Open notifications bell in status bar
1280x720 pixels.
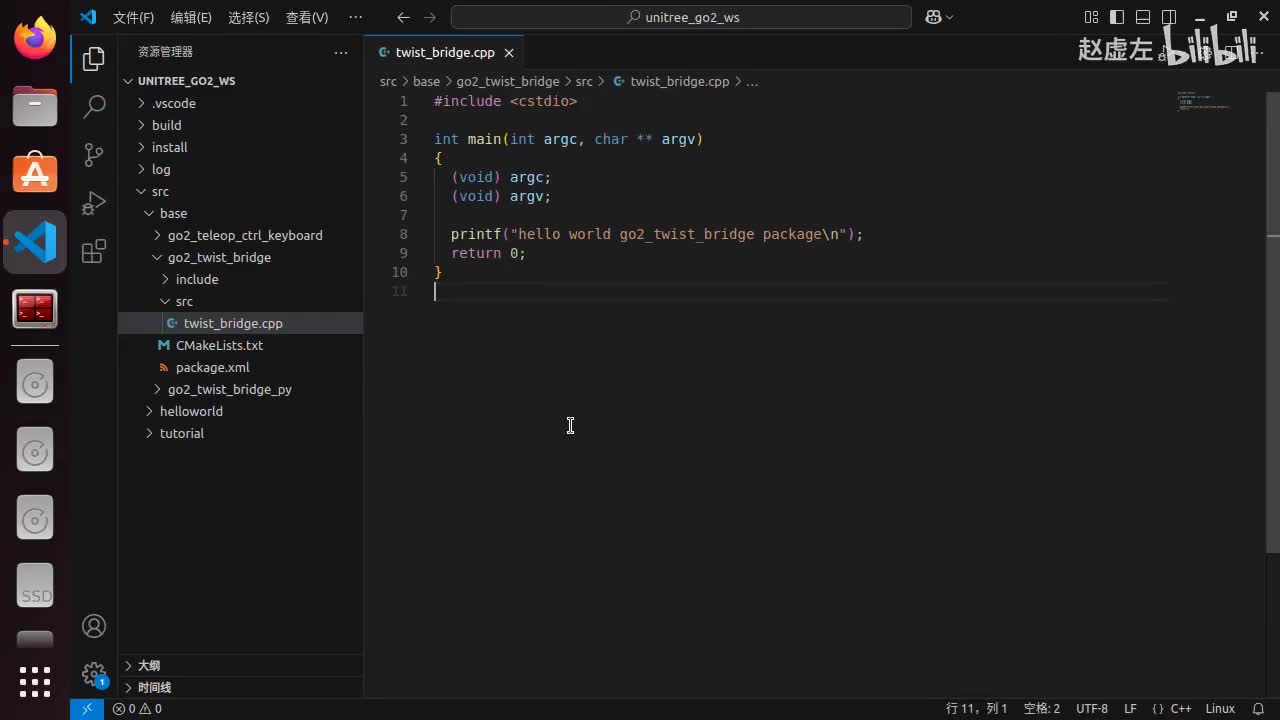click(1258, 709)
